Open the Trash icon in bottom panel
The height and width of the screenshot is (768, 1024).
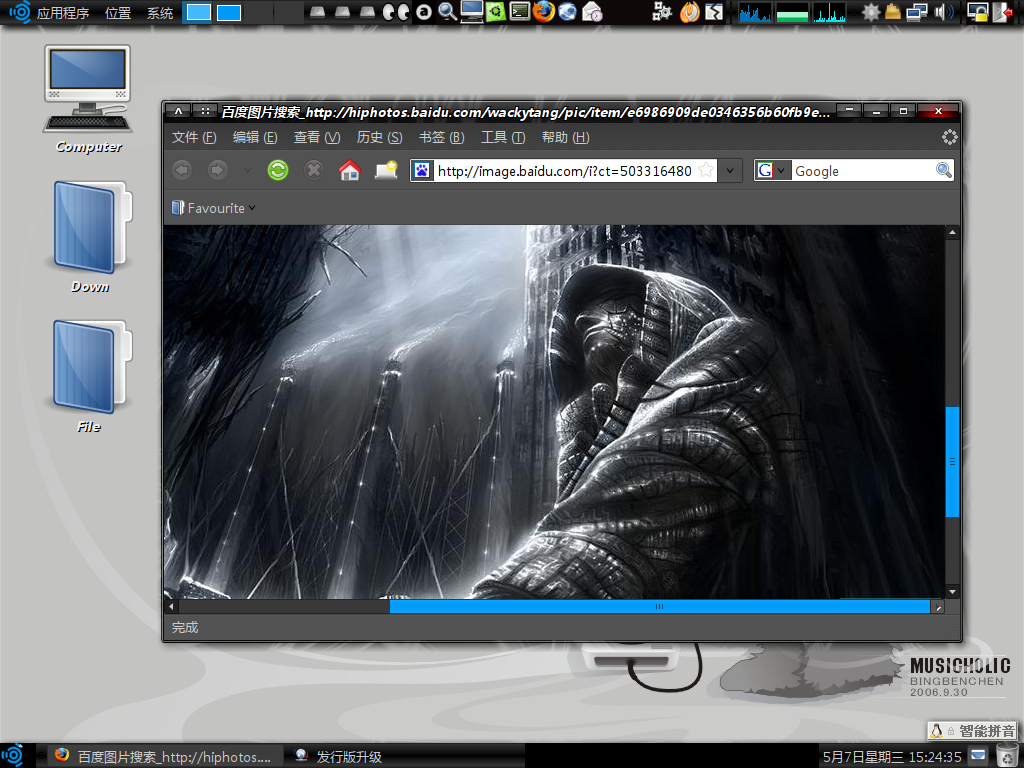coord(1008,756)
